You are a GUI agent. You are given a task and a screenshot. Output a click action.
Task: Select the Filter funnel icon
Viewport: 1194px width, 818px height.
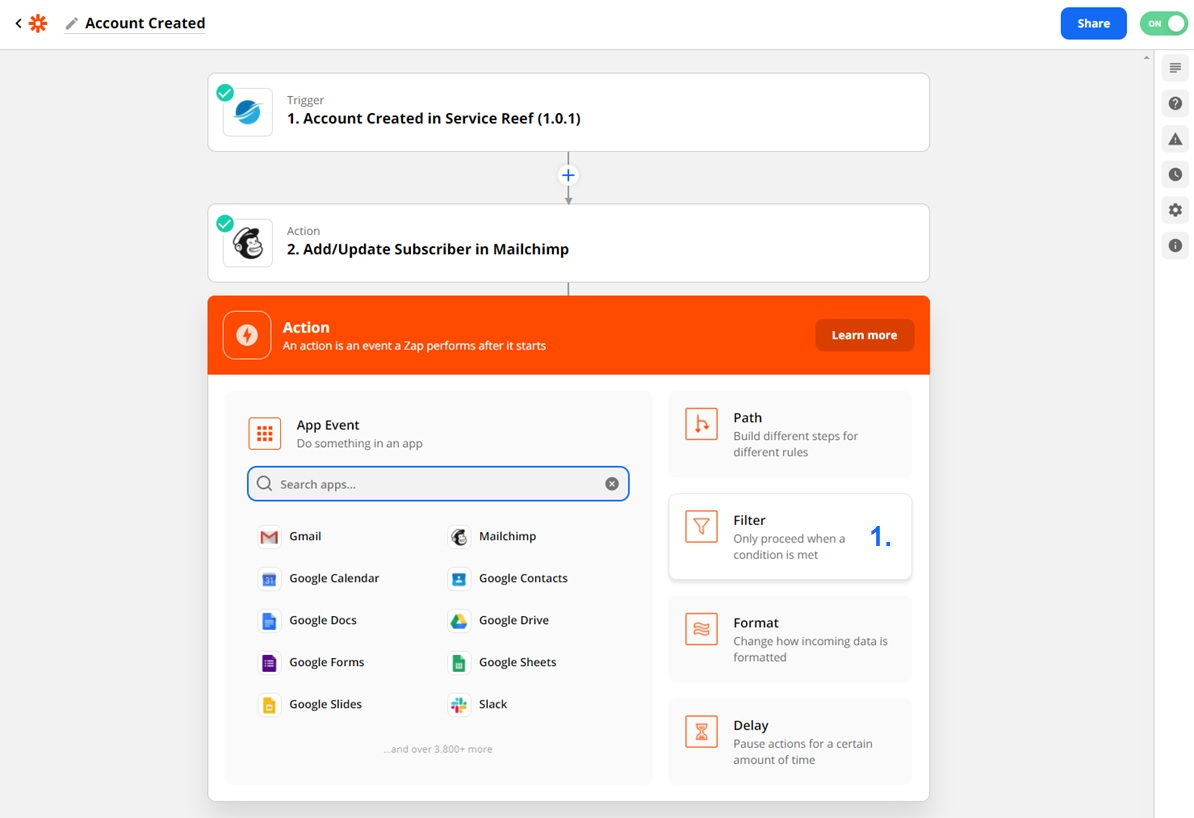click(701, 526)
